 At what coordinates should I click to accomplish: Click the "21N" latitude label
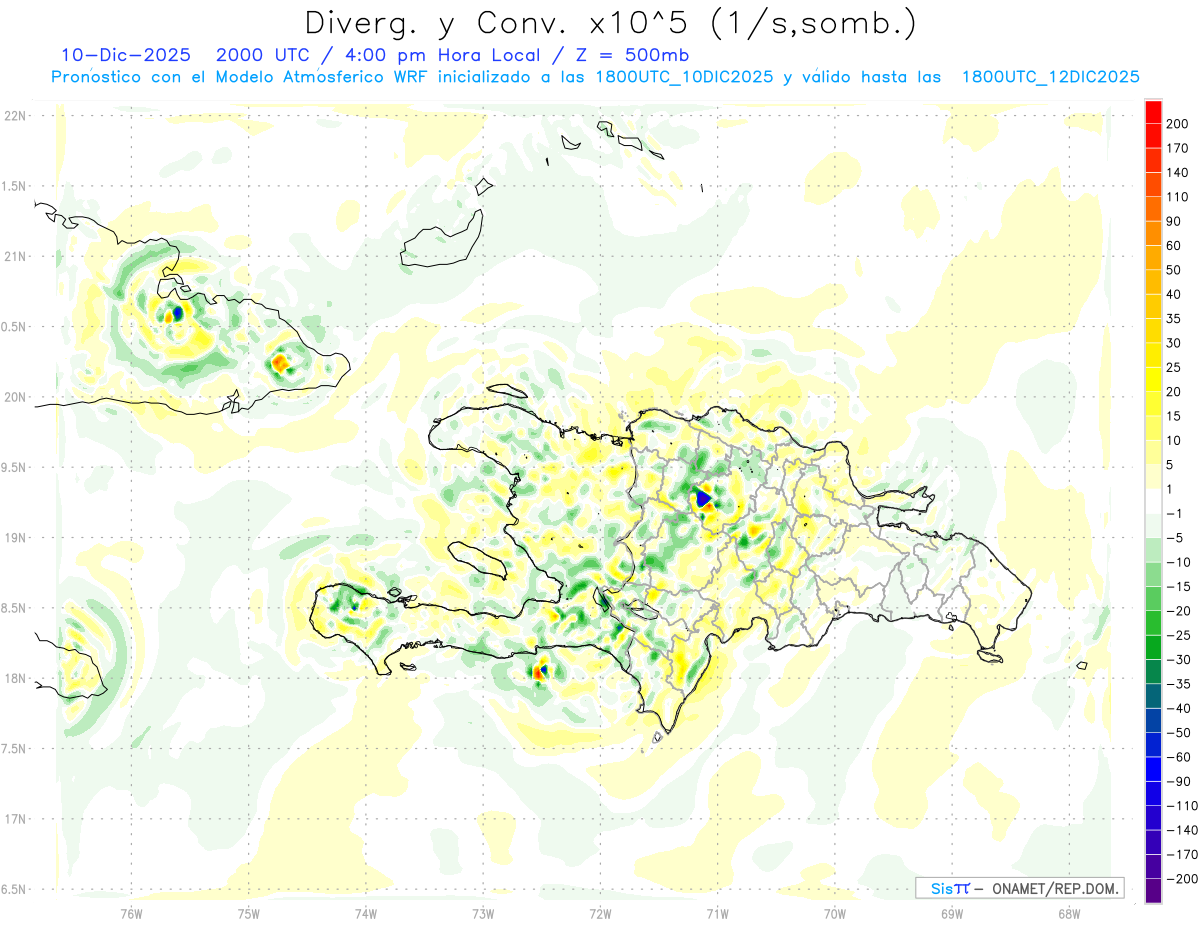click(x=14, y=256)
